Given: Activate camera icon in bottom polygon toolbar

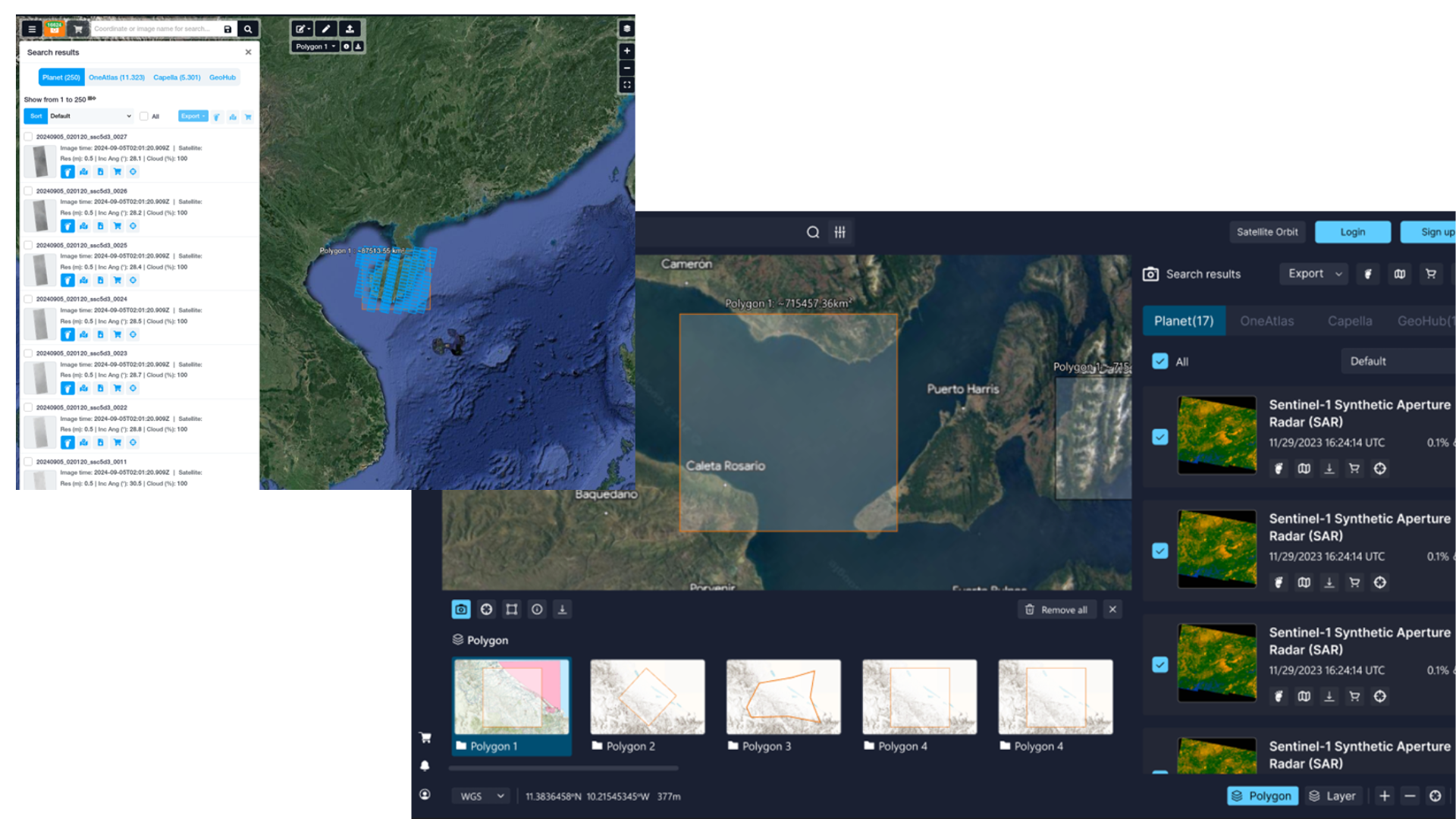Looking at the screenshot, I should (x=461, y=609).
